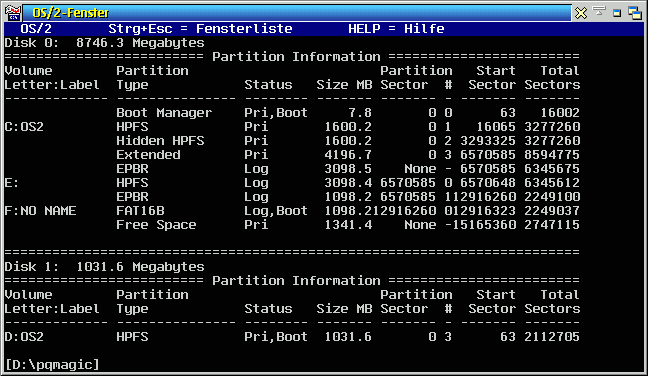The height and width of the screenshot is (376, 648).
Task: Select the Hidden HPFS partition type text
Action: point(160,141)
